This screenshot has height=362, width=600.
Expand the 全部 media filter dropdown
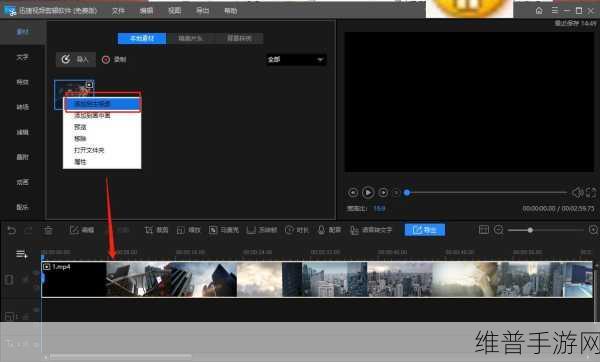click(296, 59)
